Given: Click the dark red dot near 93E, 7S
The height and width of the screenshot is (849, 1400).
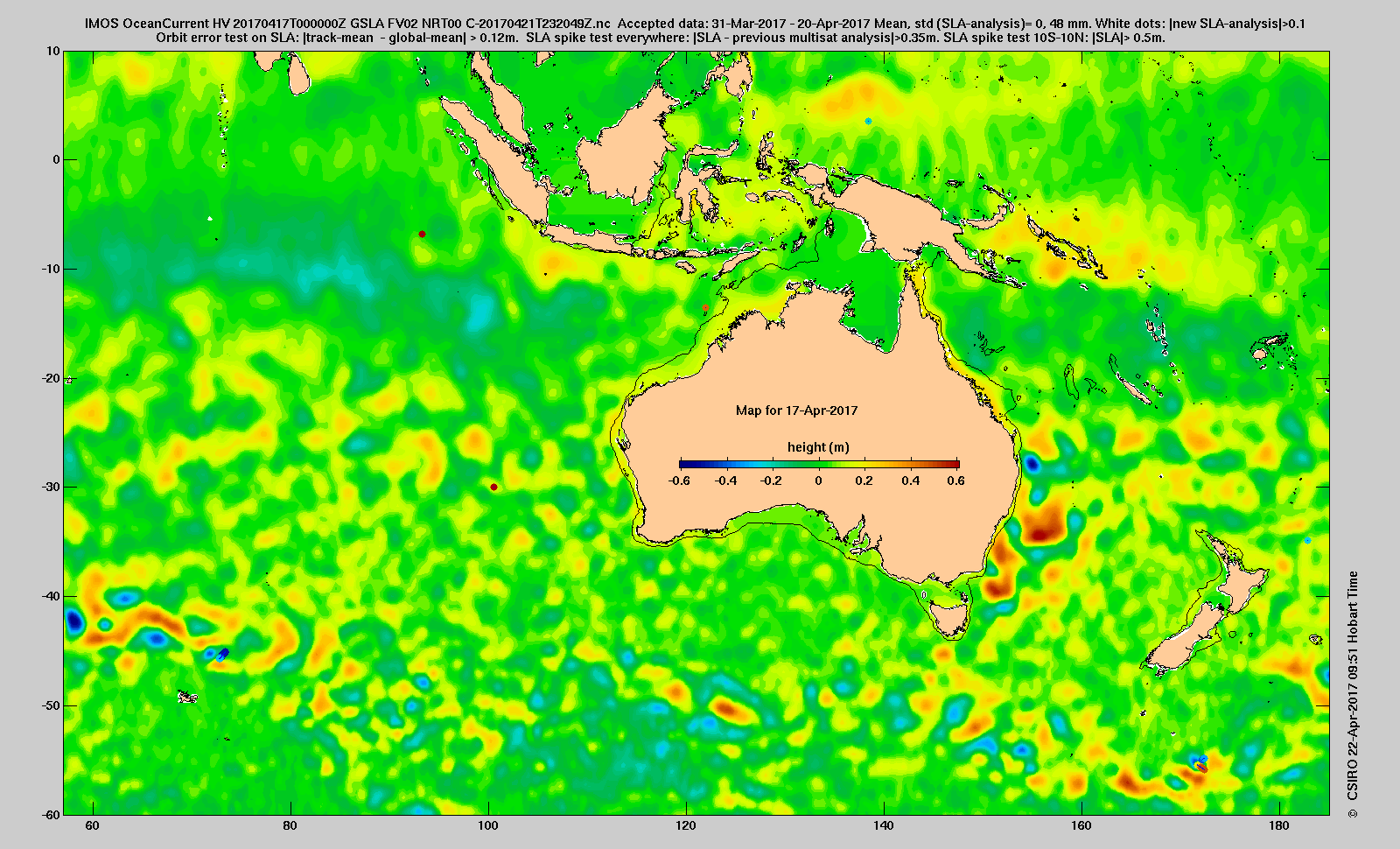Looking at the screenshot, I should point(422,235).
